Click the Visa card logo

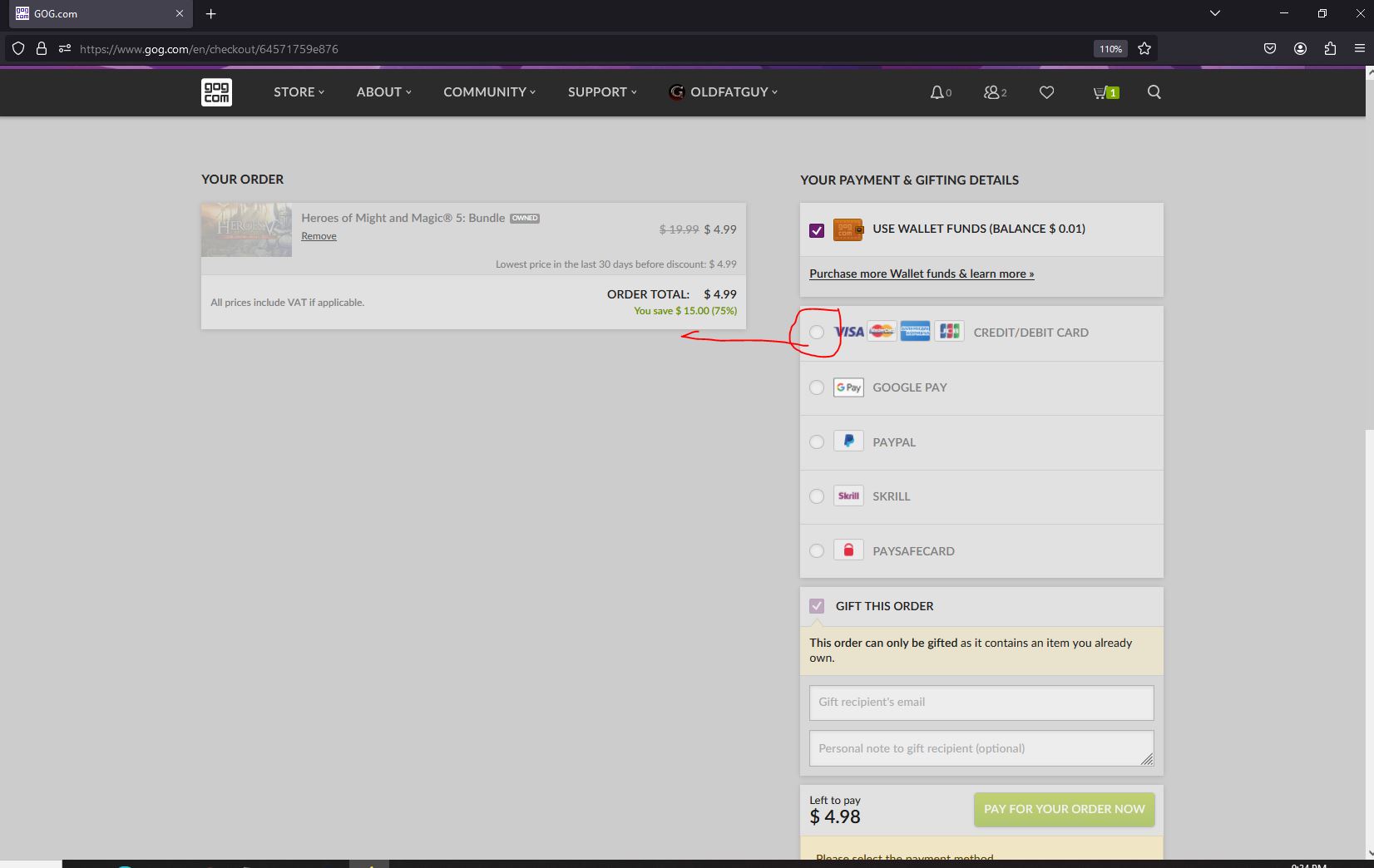tap(849, 332)
